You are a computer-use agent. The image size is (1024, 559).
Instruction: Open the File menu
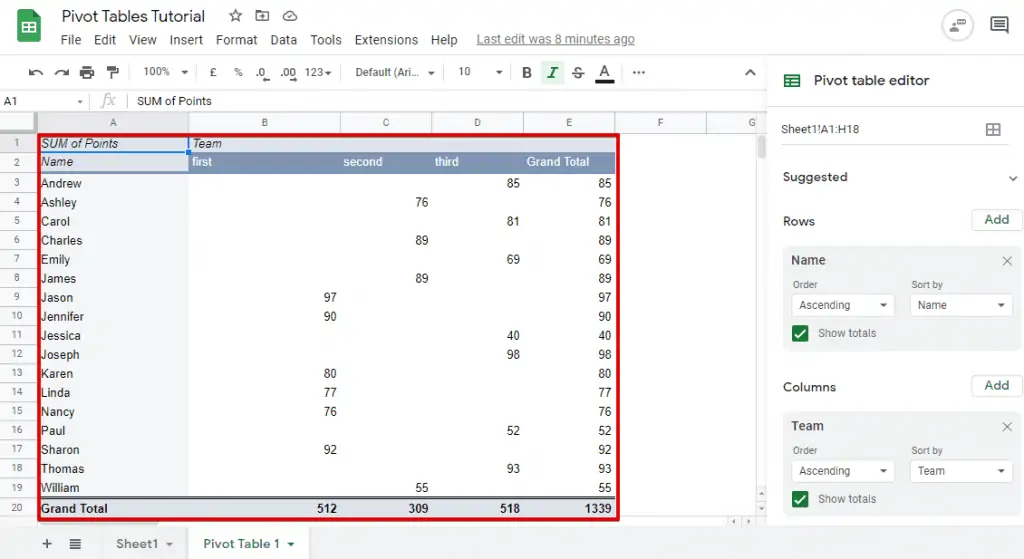coord(71,40)
